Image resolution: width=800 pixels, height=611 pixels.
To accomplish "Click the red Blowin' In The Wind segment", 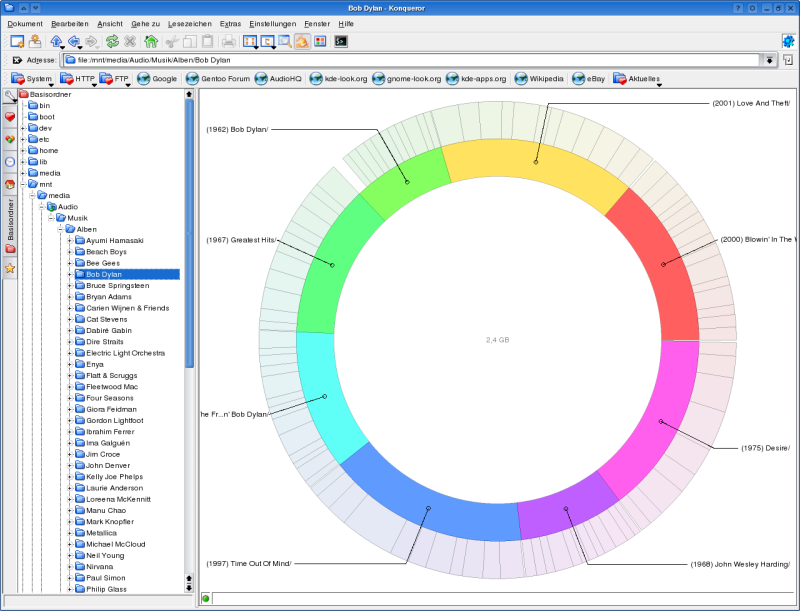I will 663,264.
